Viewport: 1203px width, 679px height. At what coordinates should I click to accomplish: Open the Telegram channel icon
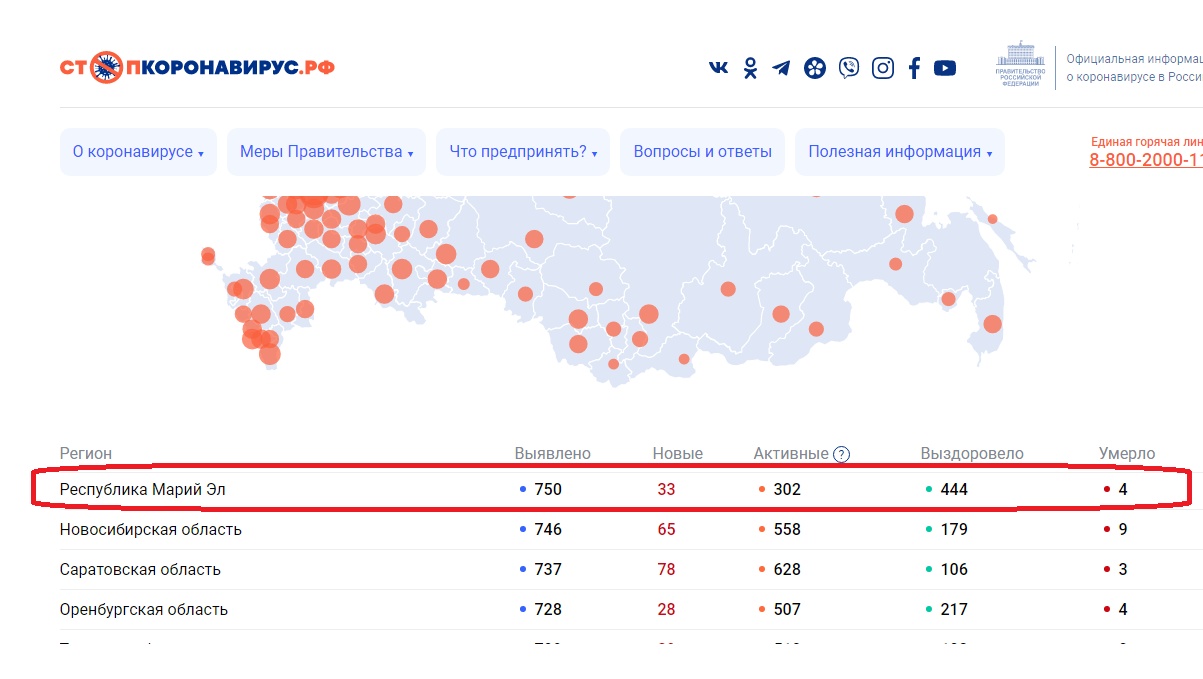(x=781, y=68)
